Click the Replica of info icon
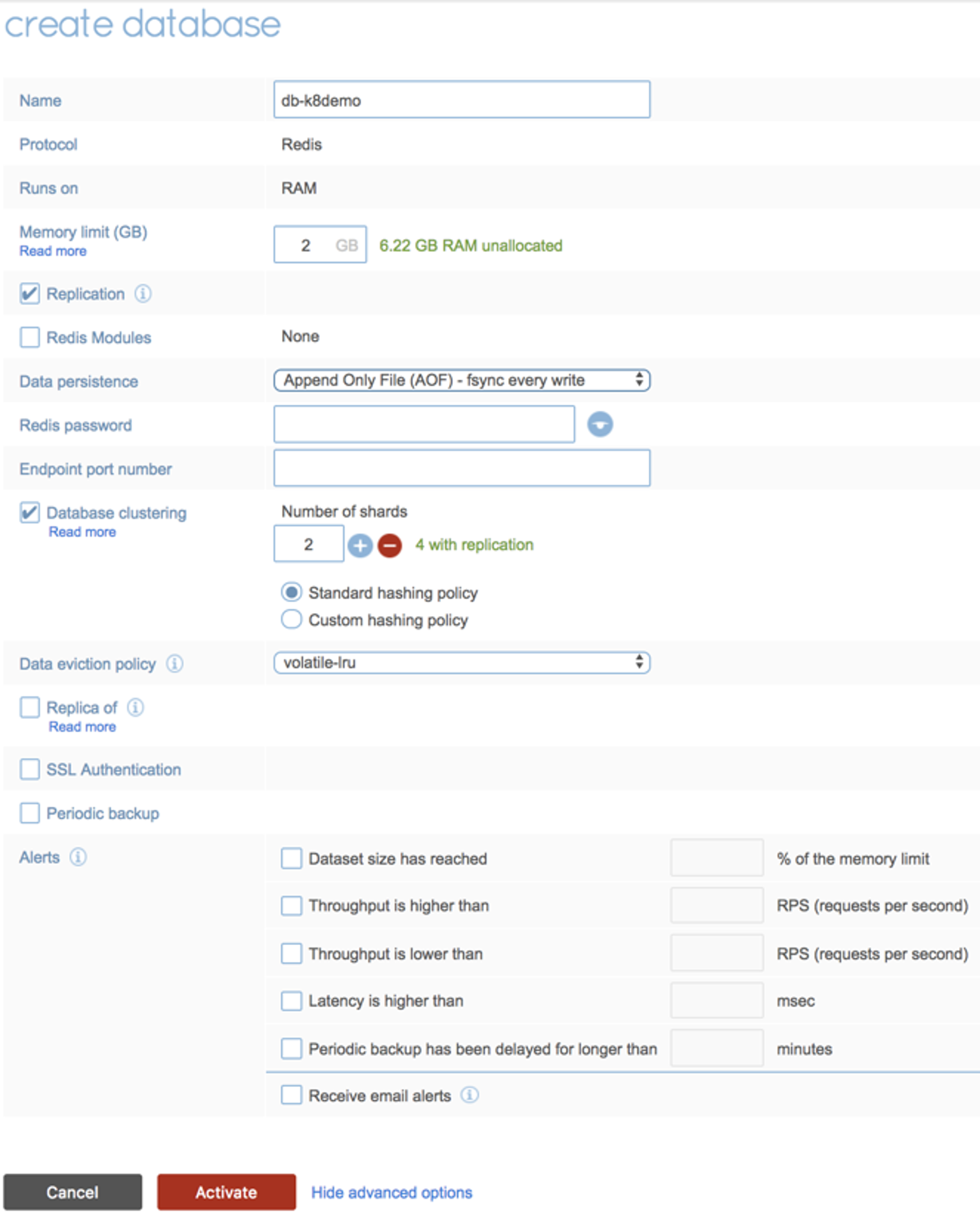980x1215 pixels. click(x=136, y=707)
